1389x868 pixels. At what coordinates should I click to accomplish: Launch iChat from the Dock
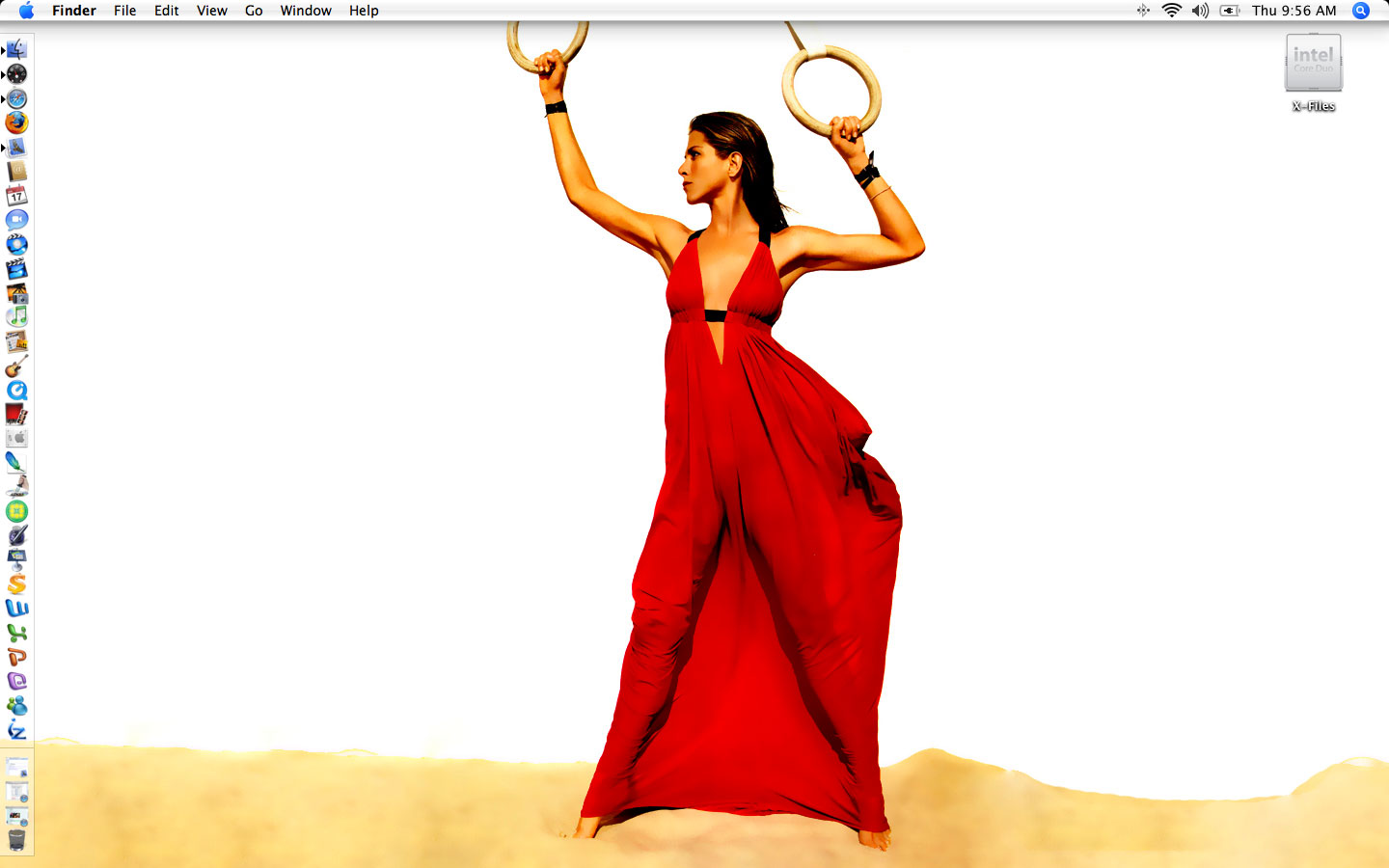[x=16, y=220]
